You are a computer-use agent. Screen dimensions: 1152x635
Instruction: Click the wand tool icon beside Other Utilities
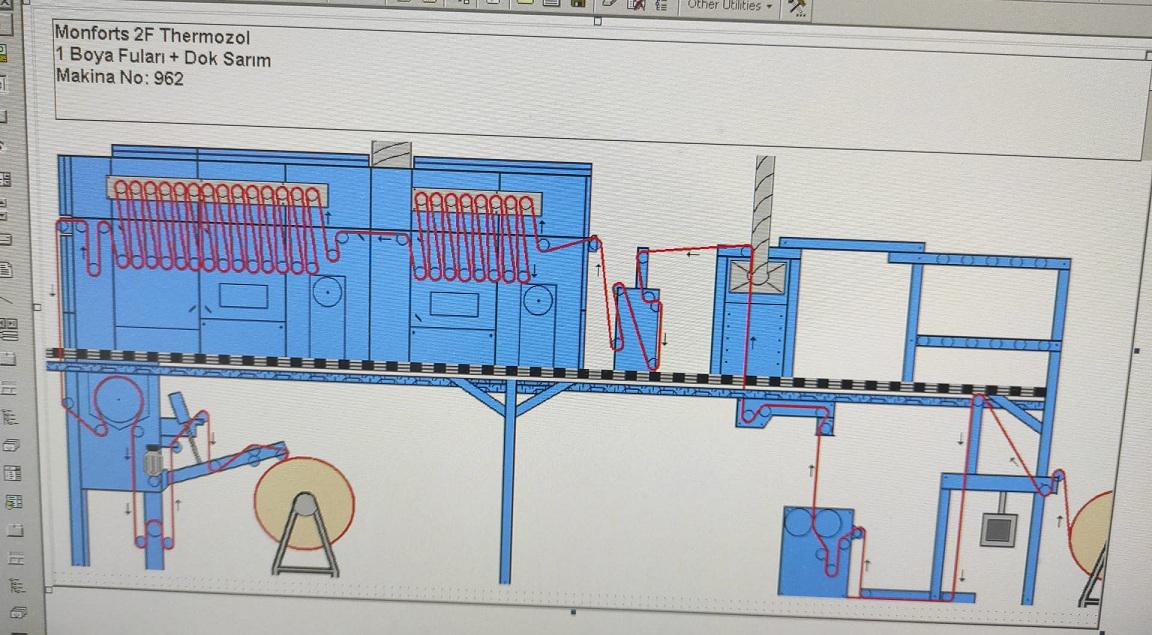(x=797, y=7)
